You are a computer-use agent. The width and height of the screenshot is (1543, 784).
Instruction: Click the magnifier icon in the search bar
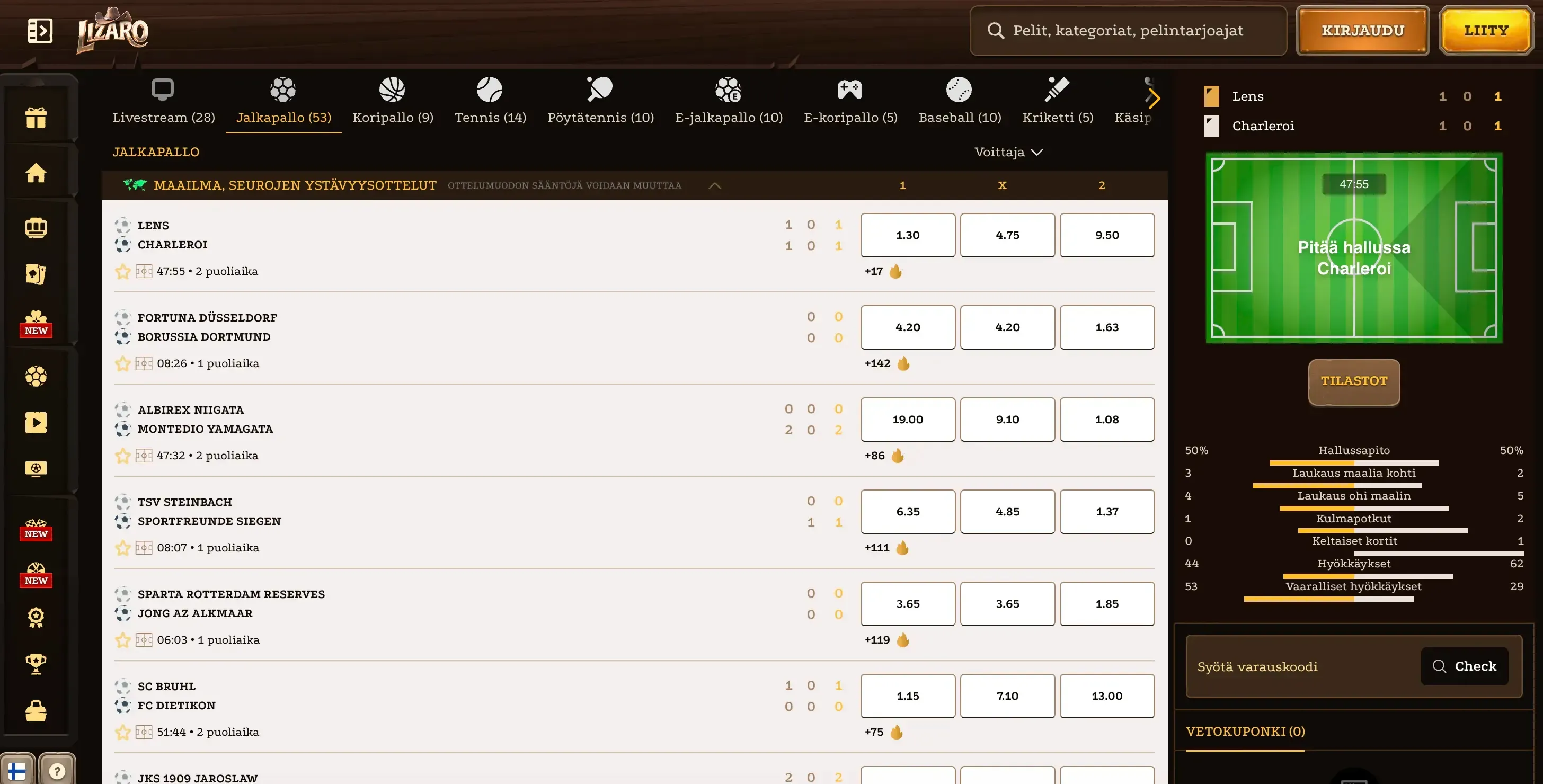[996, 31]
